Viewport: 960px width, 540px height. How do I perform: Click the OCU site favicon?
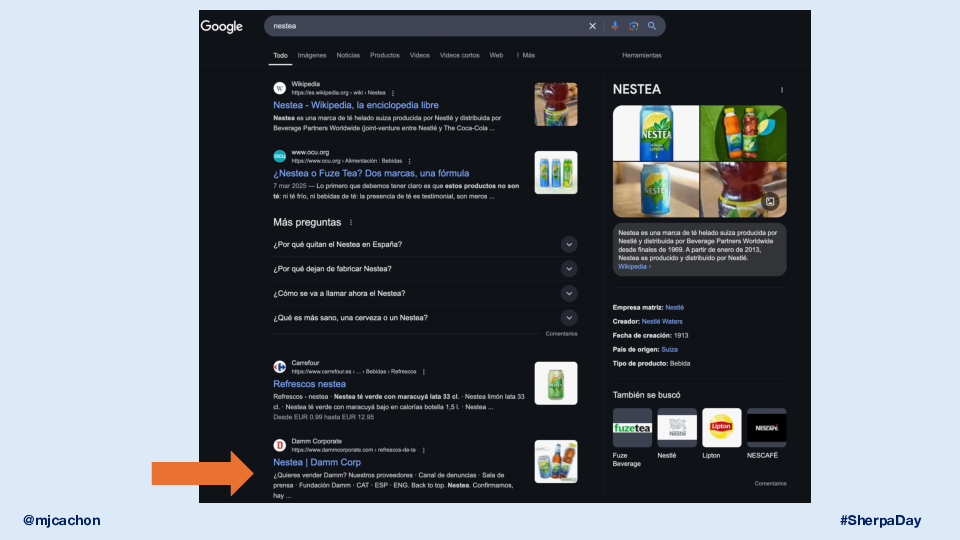280,156
